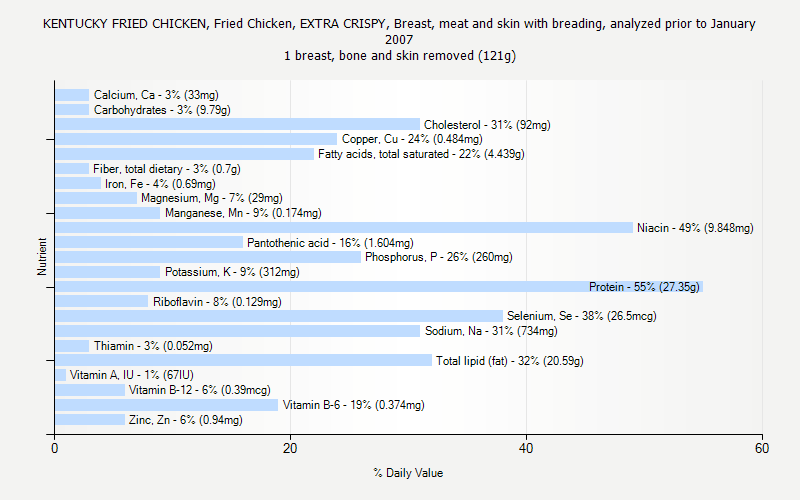Select the Manganese, Mn label
Screen dimensions: 800x500
(x=243, y=213)
